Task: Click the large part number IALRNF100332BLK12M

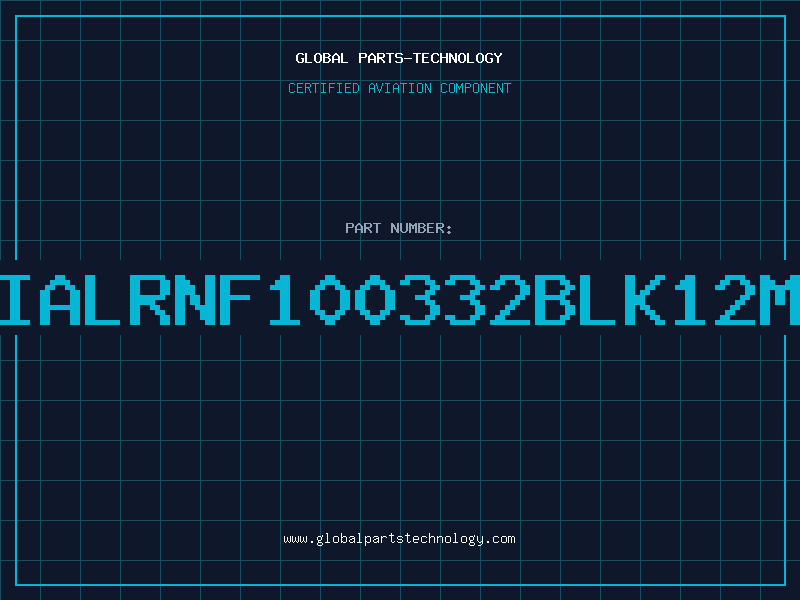Action: tap(400, 299)
